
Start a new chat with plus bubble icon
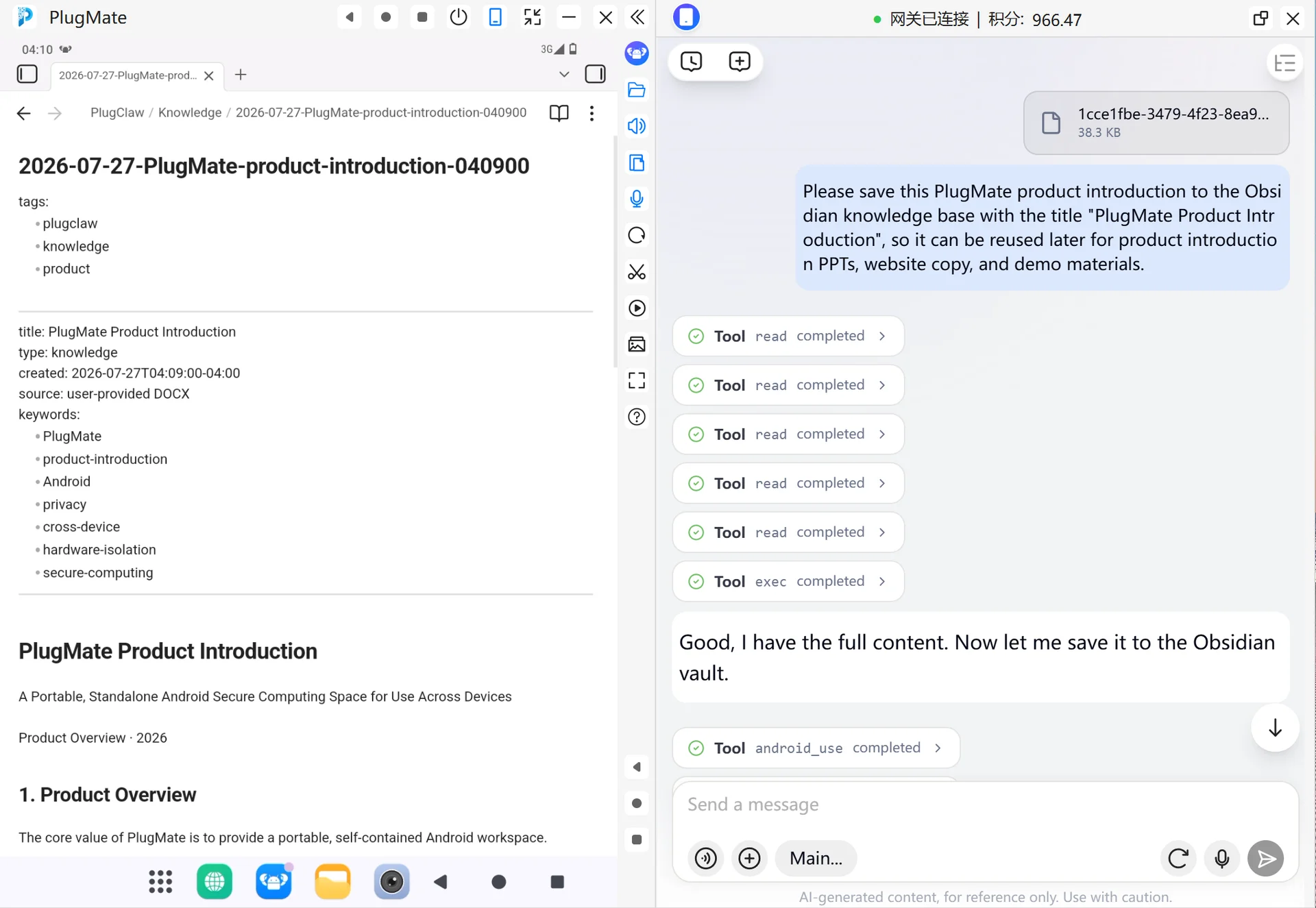pyautogui.click(x=740, y=62)
